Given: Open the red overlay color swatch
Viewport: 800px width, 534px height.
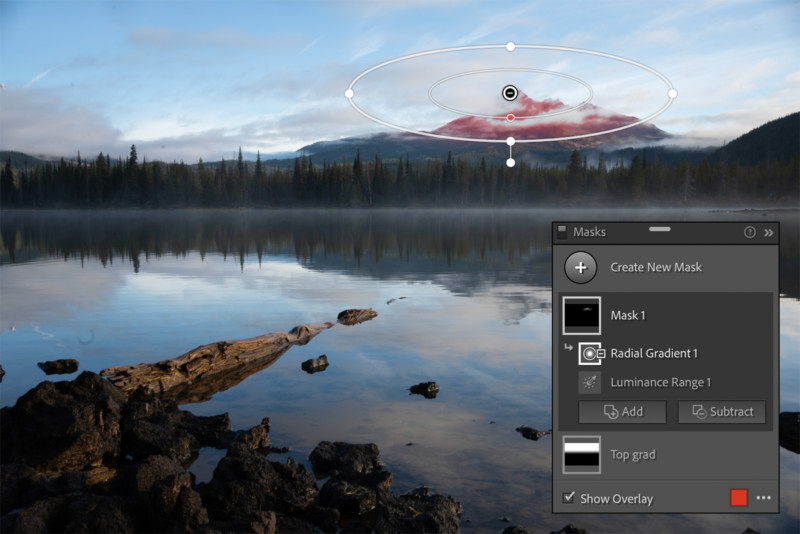Looking at the screenshot, I should tap(739, 498).
